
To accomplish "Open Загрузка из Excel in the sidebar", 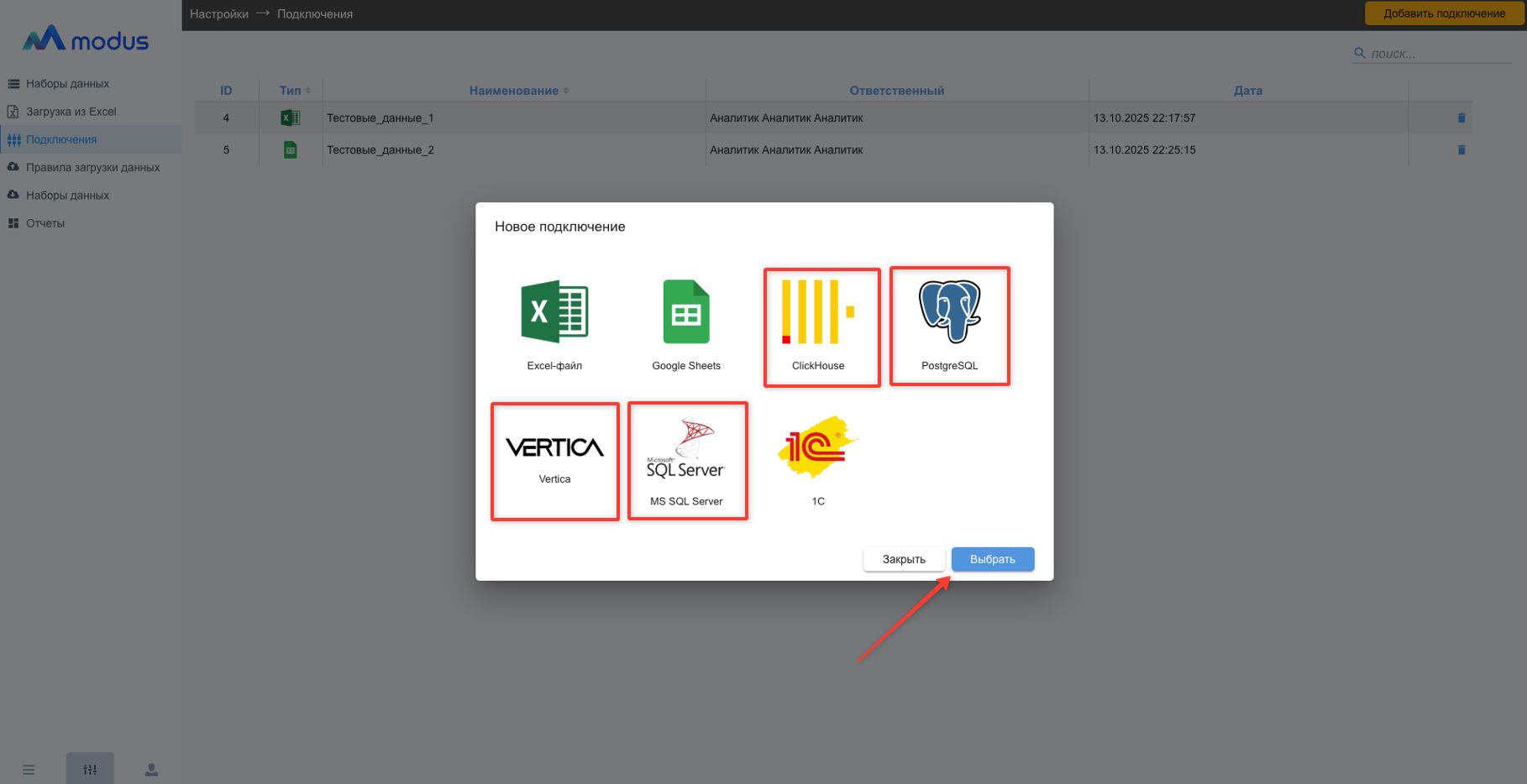I will tap(71, 112).
